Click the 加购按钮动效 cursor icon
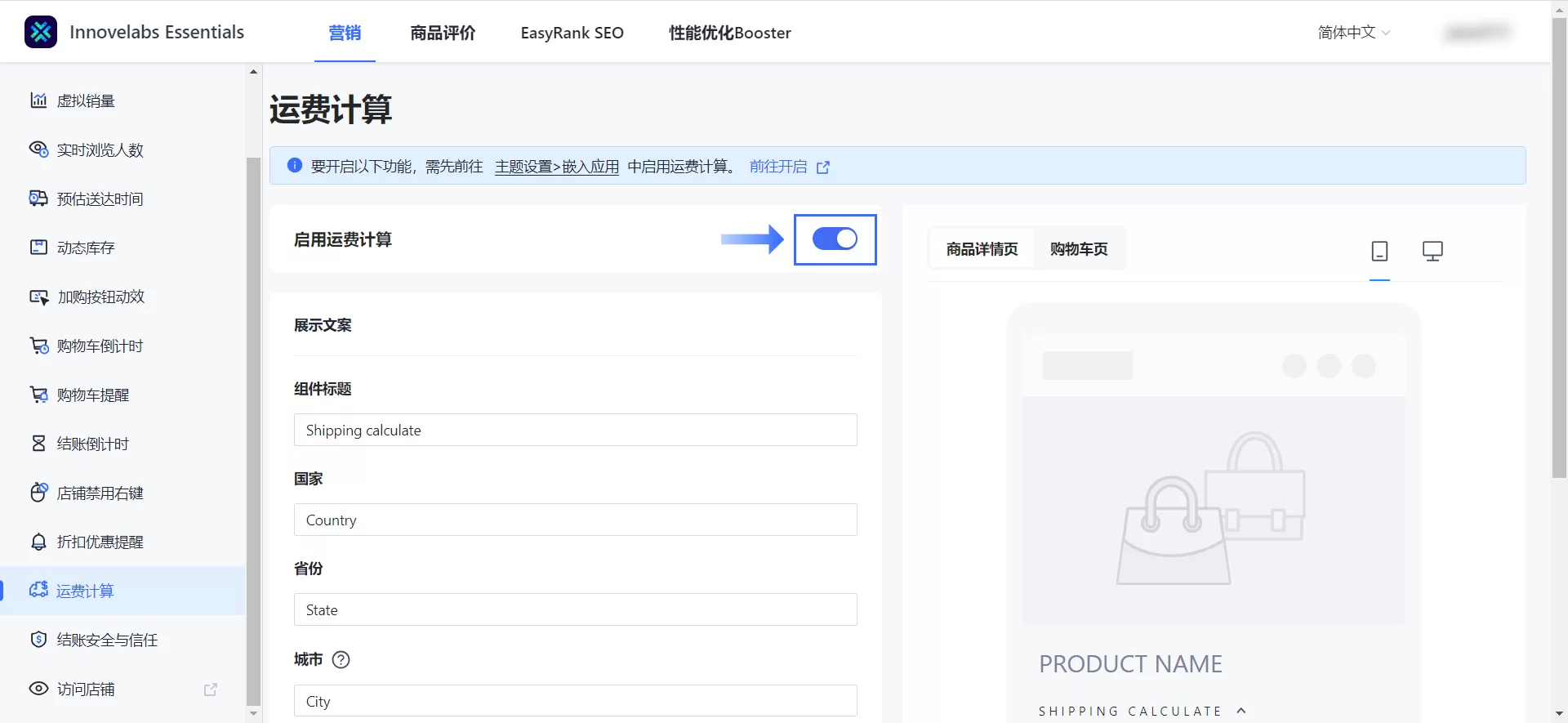Screen dimensions: 1568x723 tap(38, 297)
